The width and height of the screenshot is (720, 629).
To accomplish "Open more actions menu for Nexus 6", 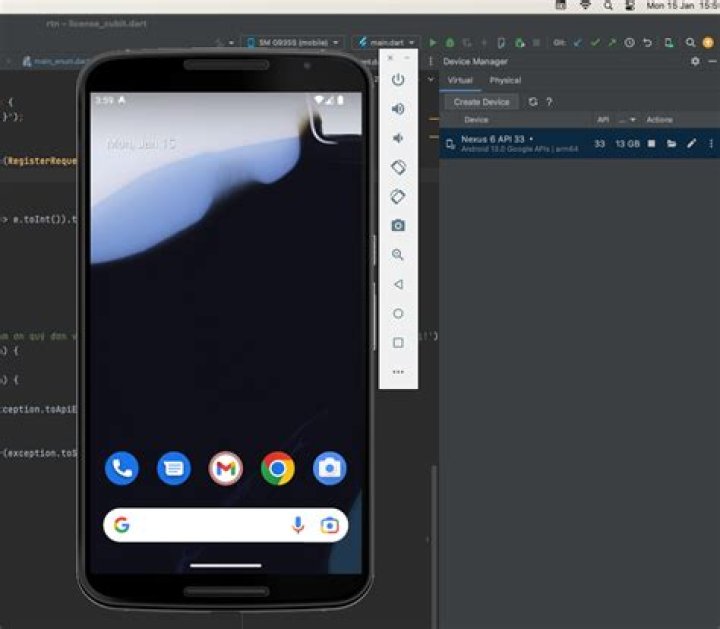I will (711, 144).
